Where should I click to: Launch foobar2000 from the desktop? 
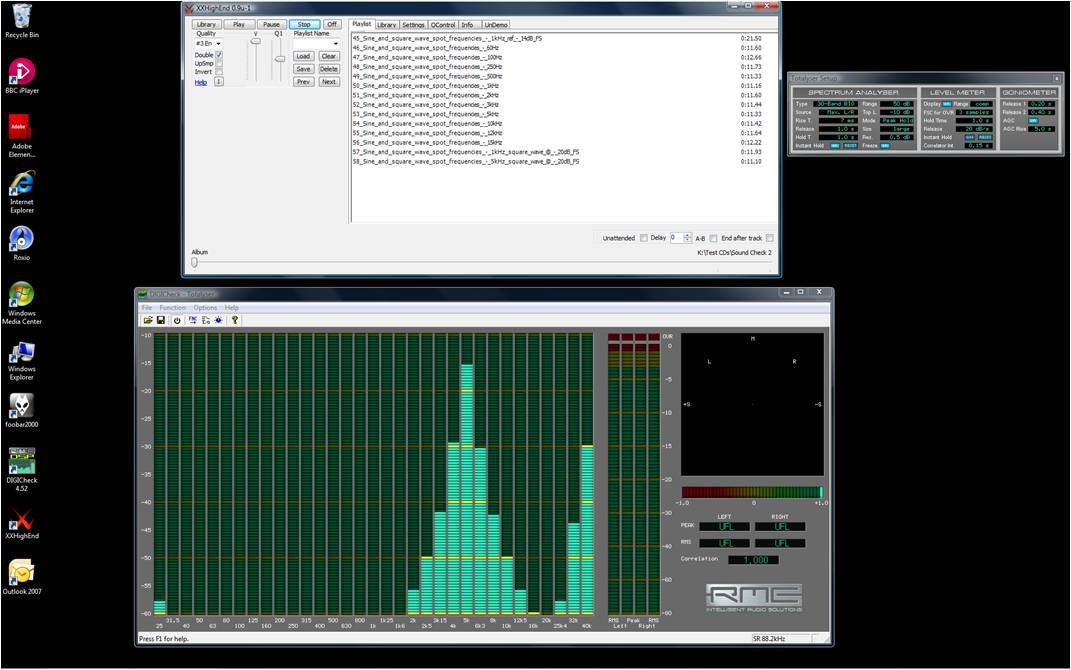pos(22,410)
